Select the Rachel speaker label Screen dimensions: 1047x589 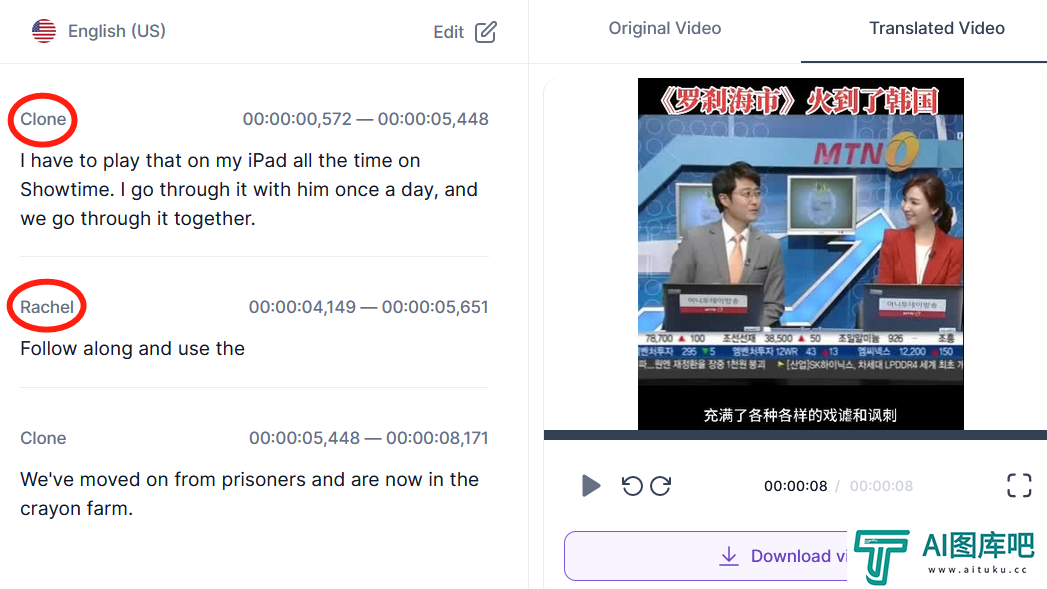(47, 307)
